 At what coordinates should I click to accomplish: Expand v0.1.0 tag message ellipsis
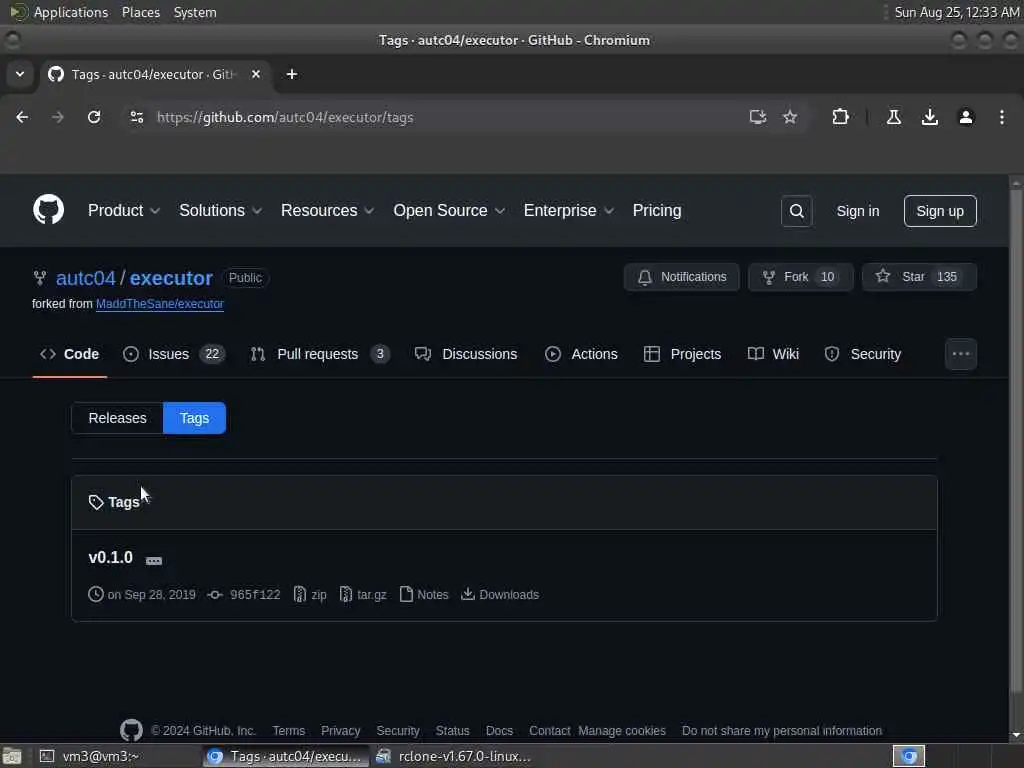click(x=154, y=561)
